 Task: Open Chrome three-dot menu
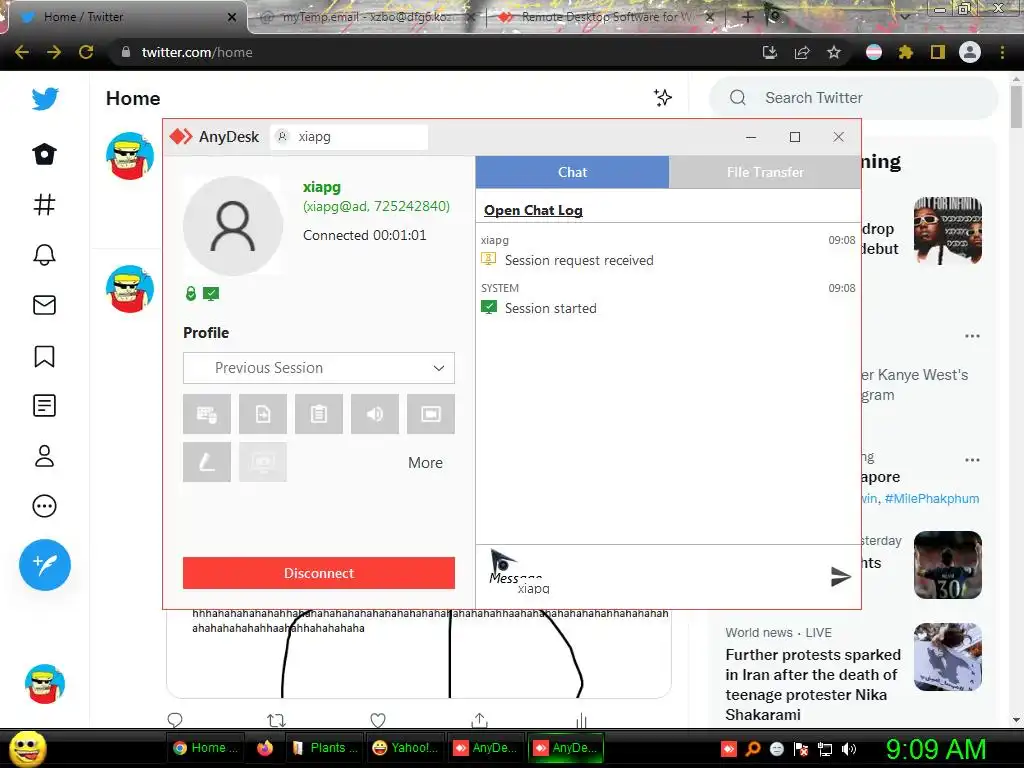[x=1002, y=52]
